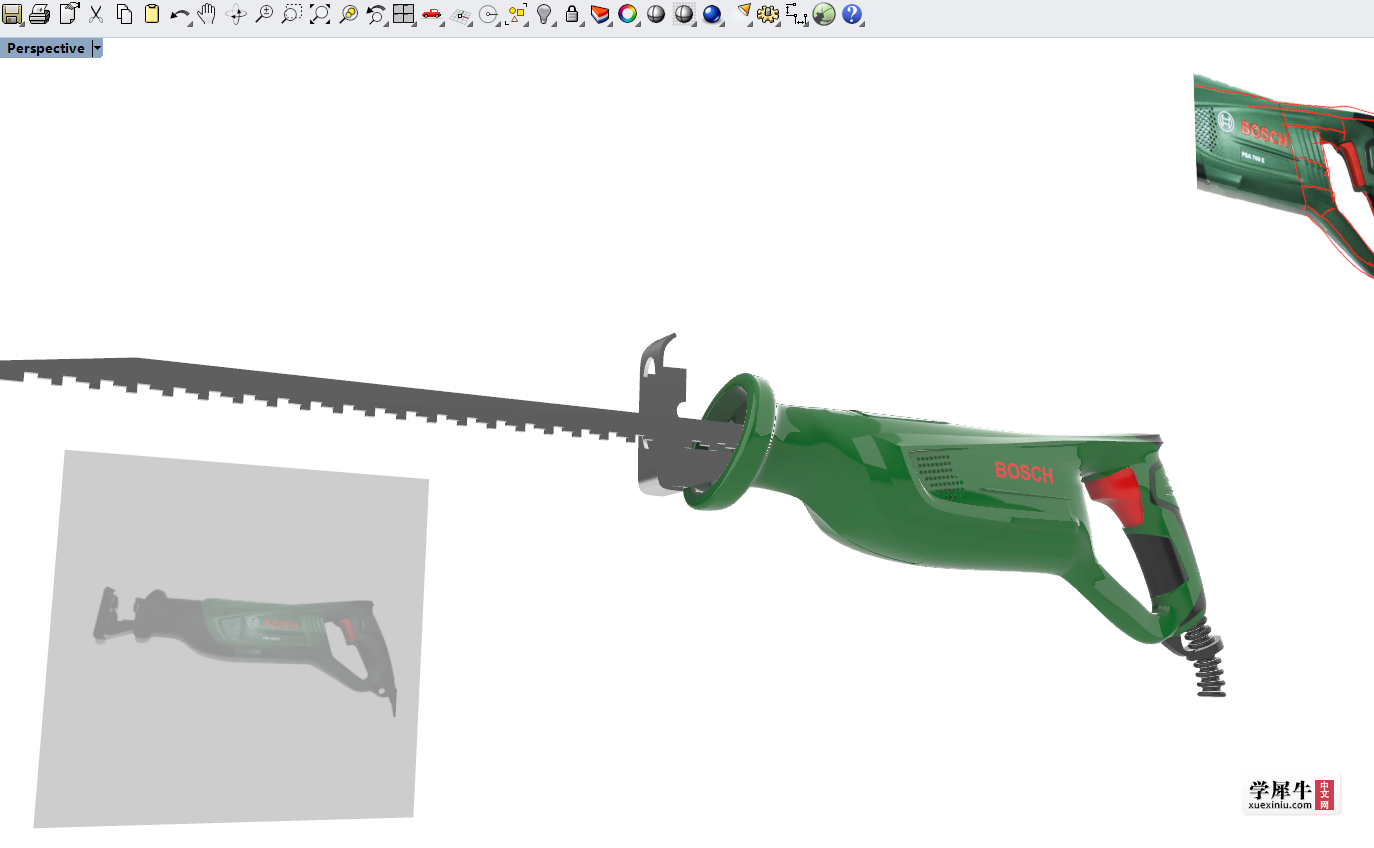Open Help with the blue question mark
This screenshot has height=848, width=1374.
[x=852, y=14]
